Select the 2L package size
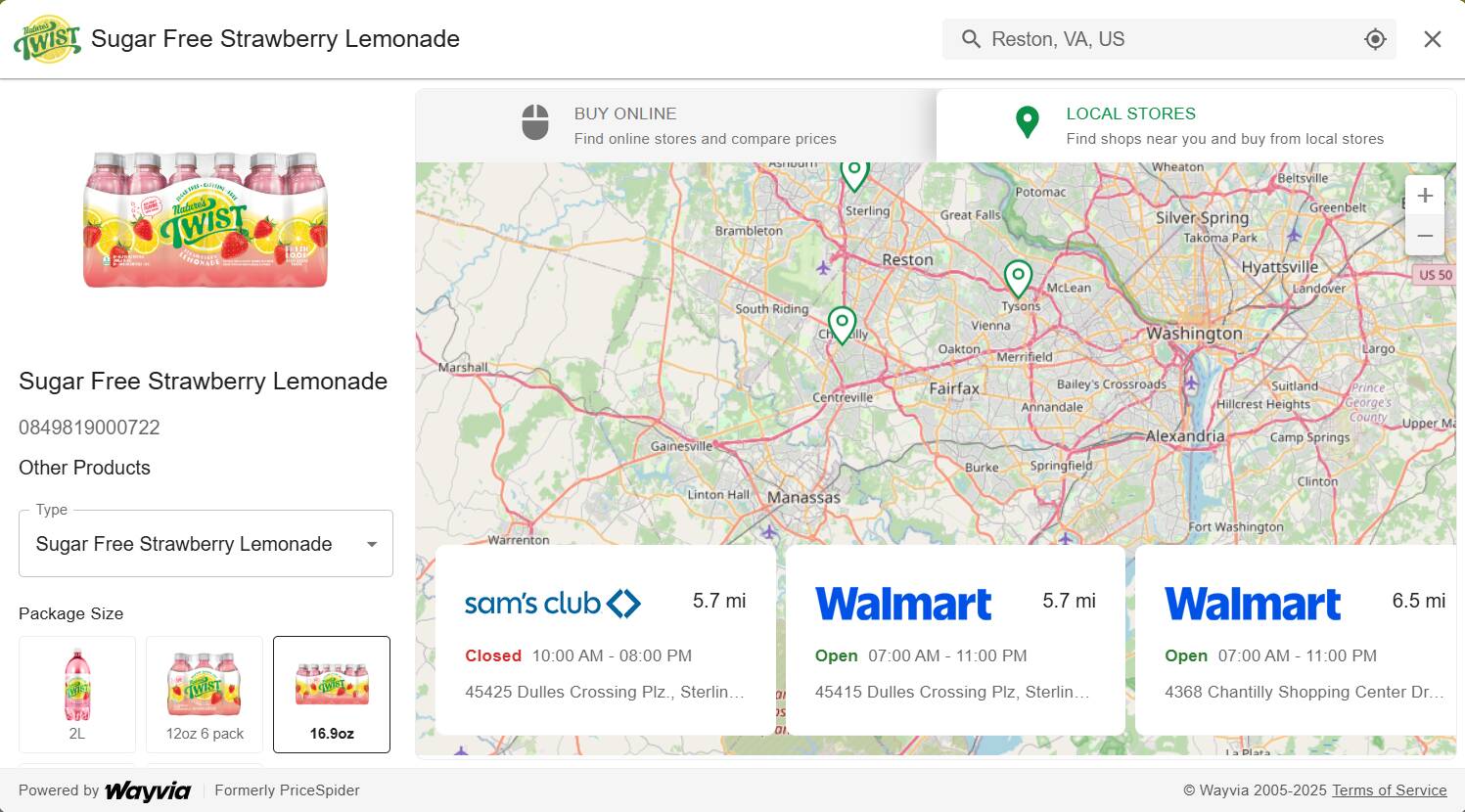This screenshot has height=812, width=1465. point(77,694)
